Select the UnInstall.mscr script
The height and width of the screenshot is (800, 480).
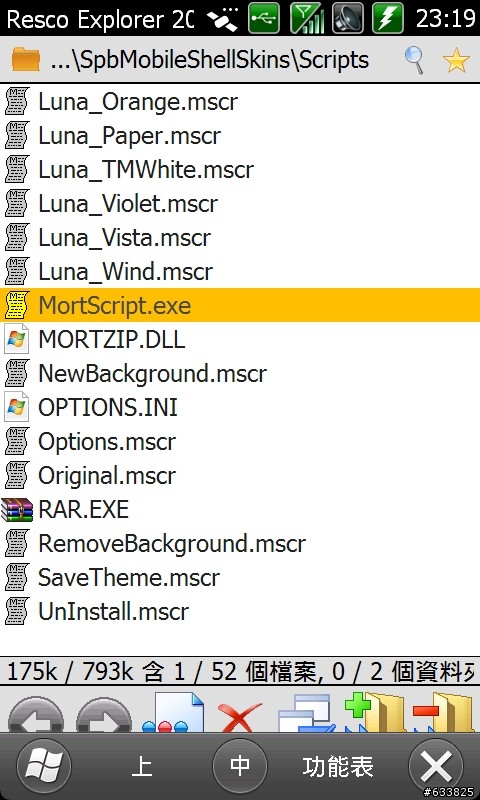click(240, 611)
